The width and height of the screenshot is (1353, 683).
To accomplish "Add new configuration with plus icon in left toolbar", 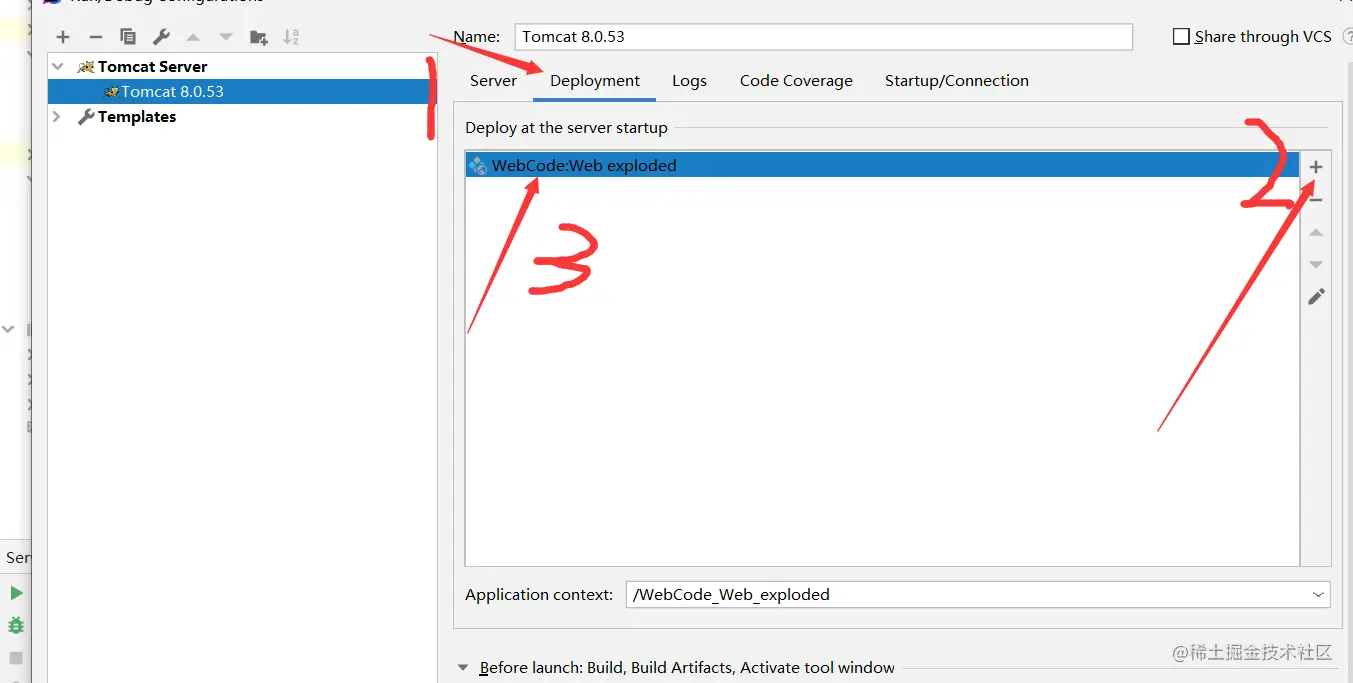I will point(63,37).
